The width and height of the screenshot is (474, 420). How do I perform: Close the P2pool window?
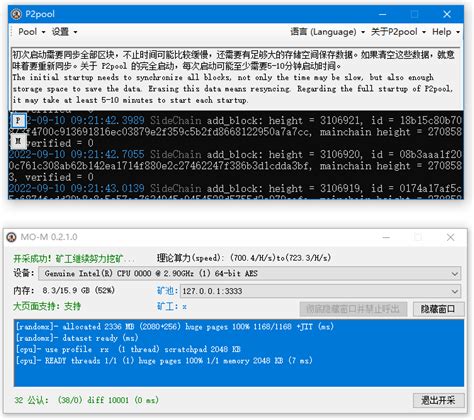(447, 14)
